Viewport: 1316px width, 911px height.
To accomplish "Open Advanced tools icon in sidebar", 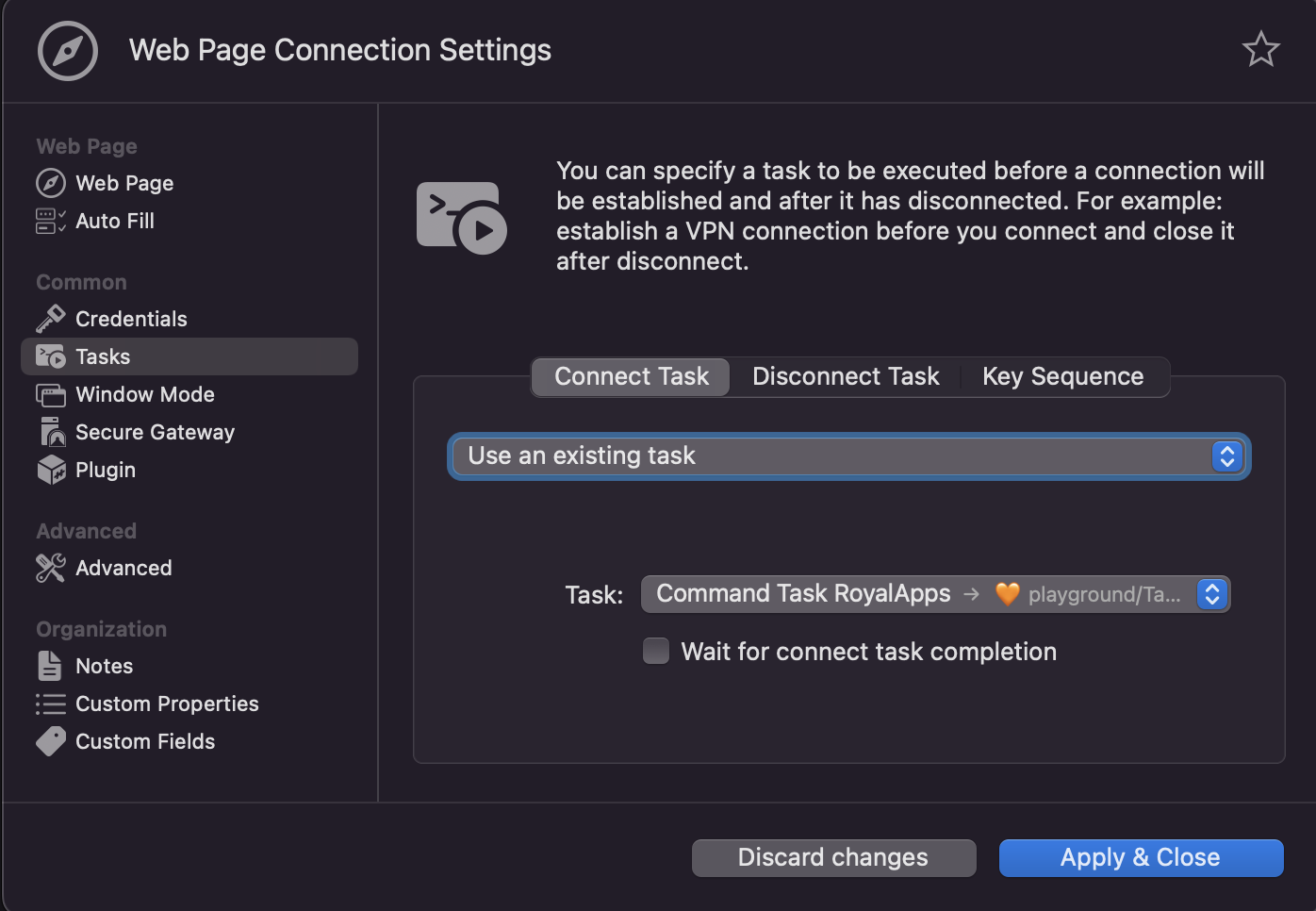I will tap(50, 568).
